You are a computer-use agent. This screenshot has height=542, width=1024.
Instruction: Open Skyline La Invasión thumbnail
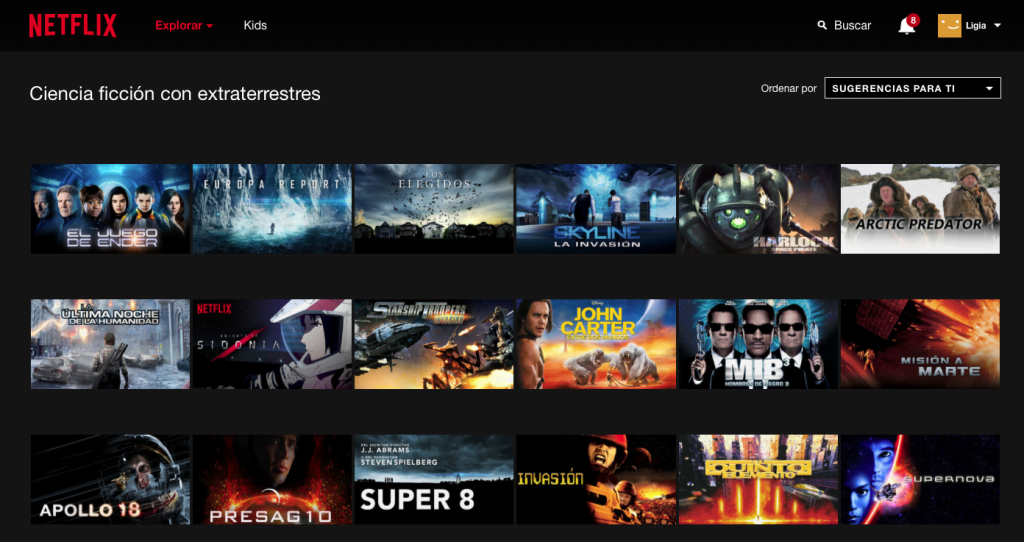(x=596, y=209)
